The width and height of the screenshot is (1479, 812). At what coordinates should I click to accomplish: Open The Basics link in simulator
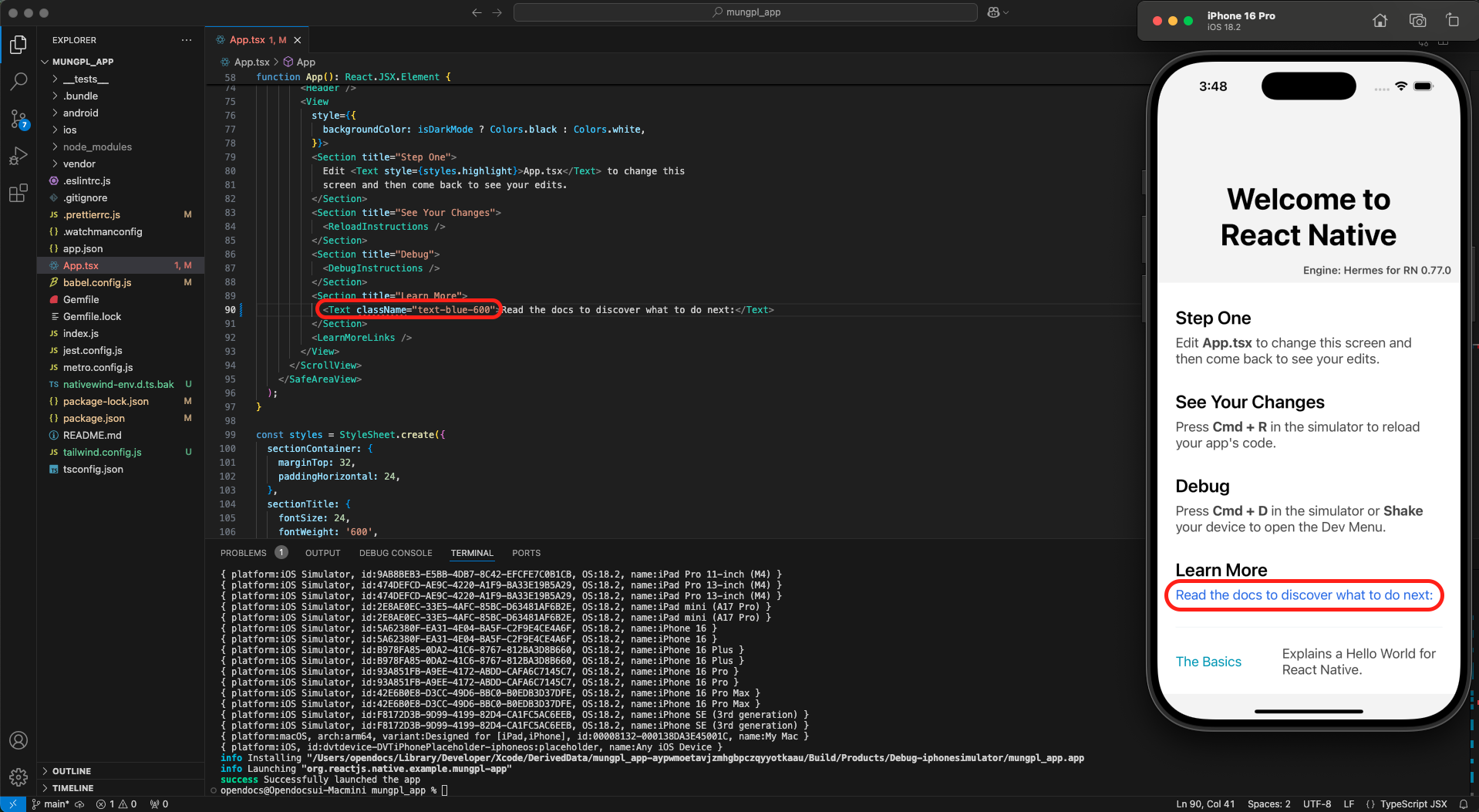1208,662
